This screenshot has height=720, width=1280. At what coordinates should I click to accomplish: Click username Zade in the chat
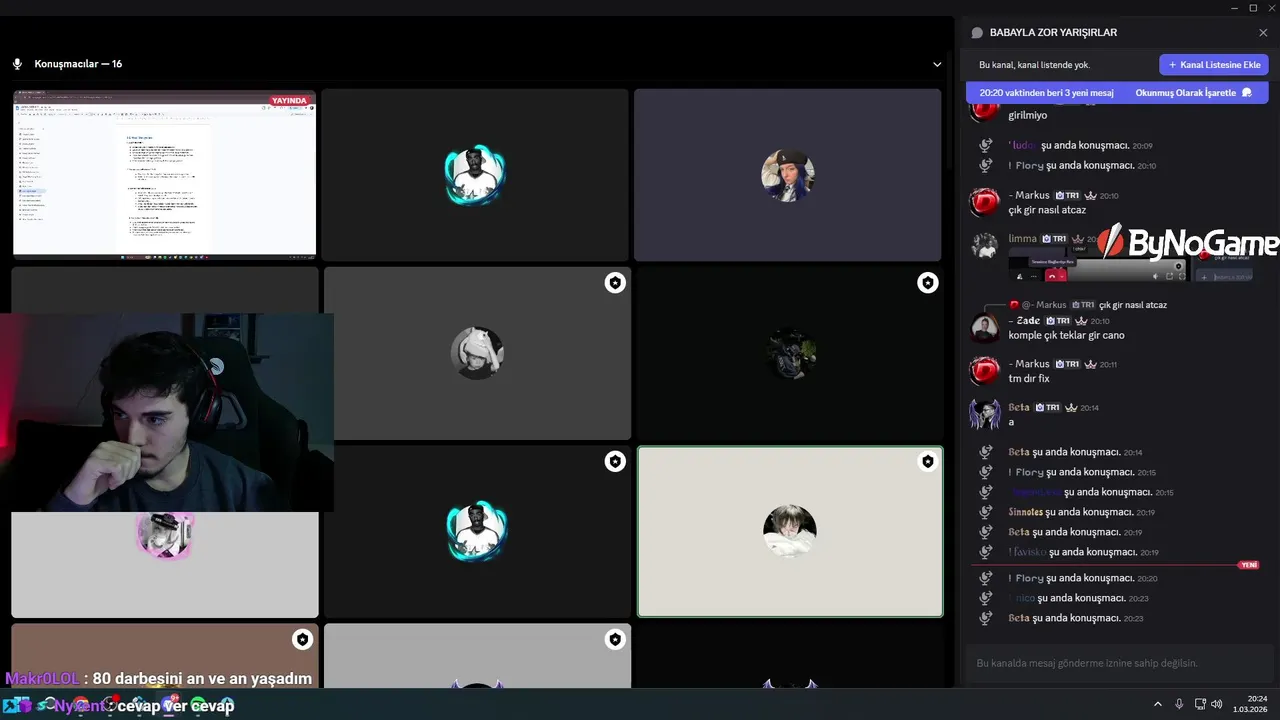click(x=1024, y=321)
